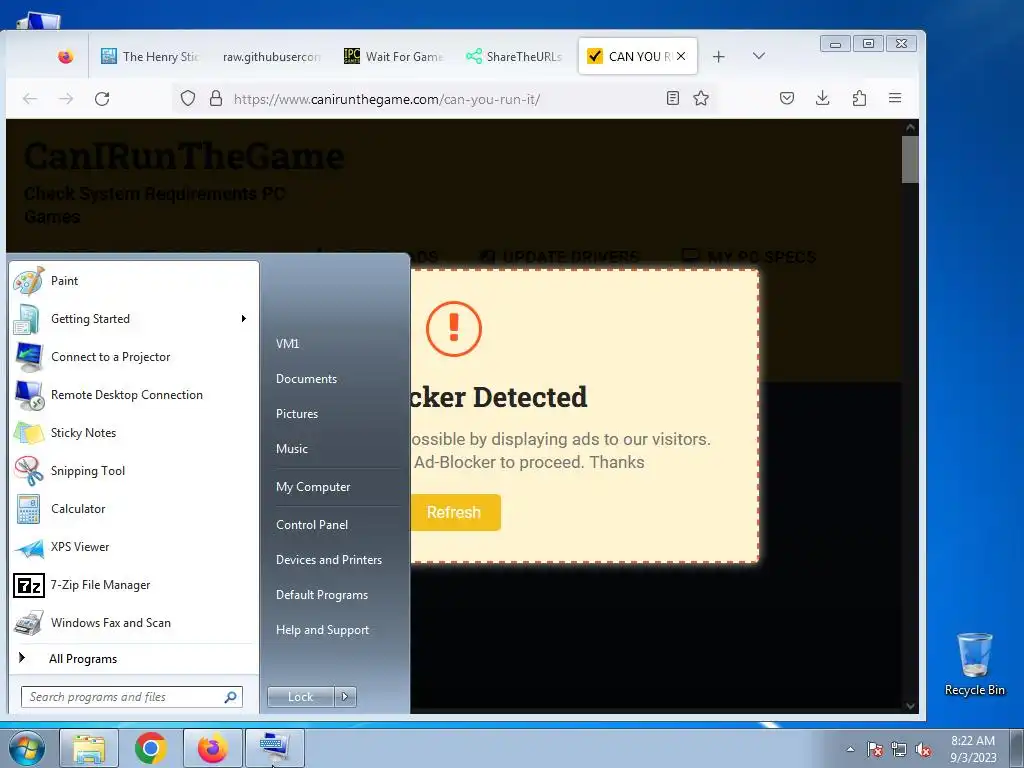The image size is (1024, 768).
Task: Show site security padlock info
Action: (x=216, y=99)
